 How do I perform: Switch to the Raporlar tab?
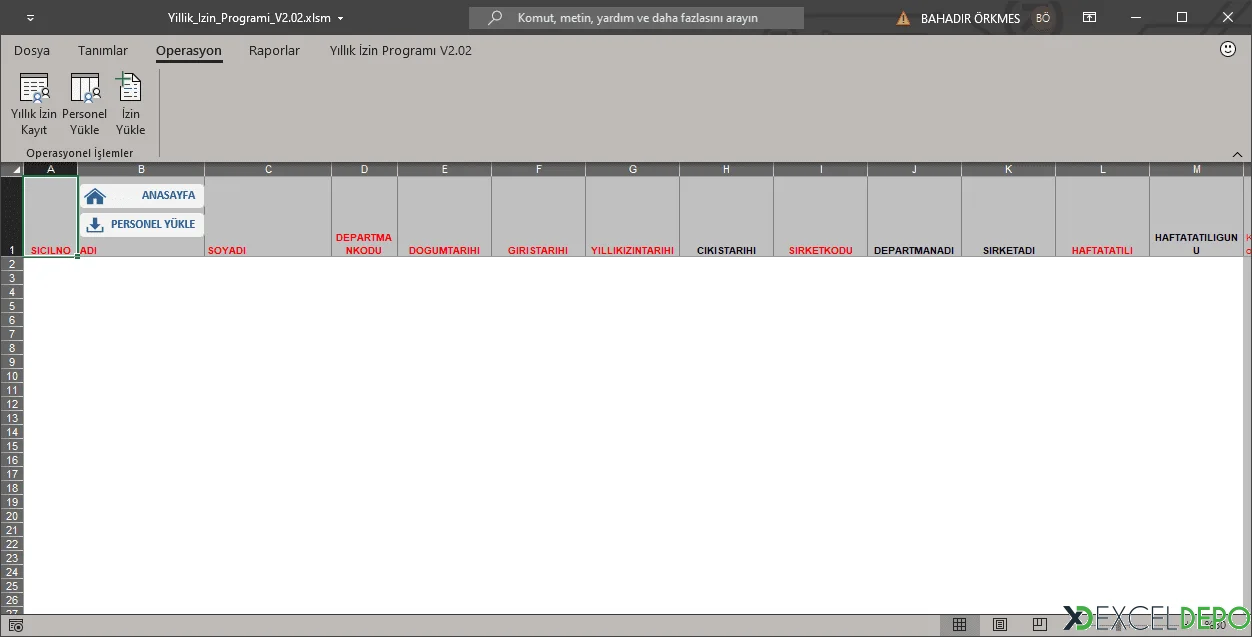coord(274,50)
